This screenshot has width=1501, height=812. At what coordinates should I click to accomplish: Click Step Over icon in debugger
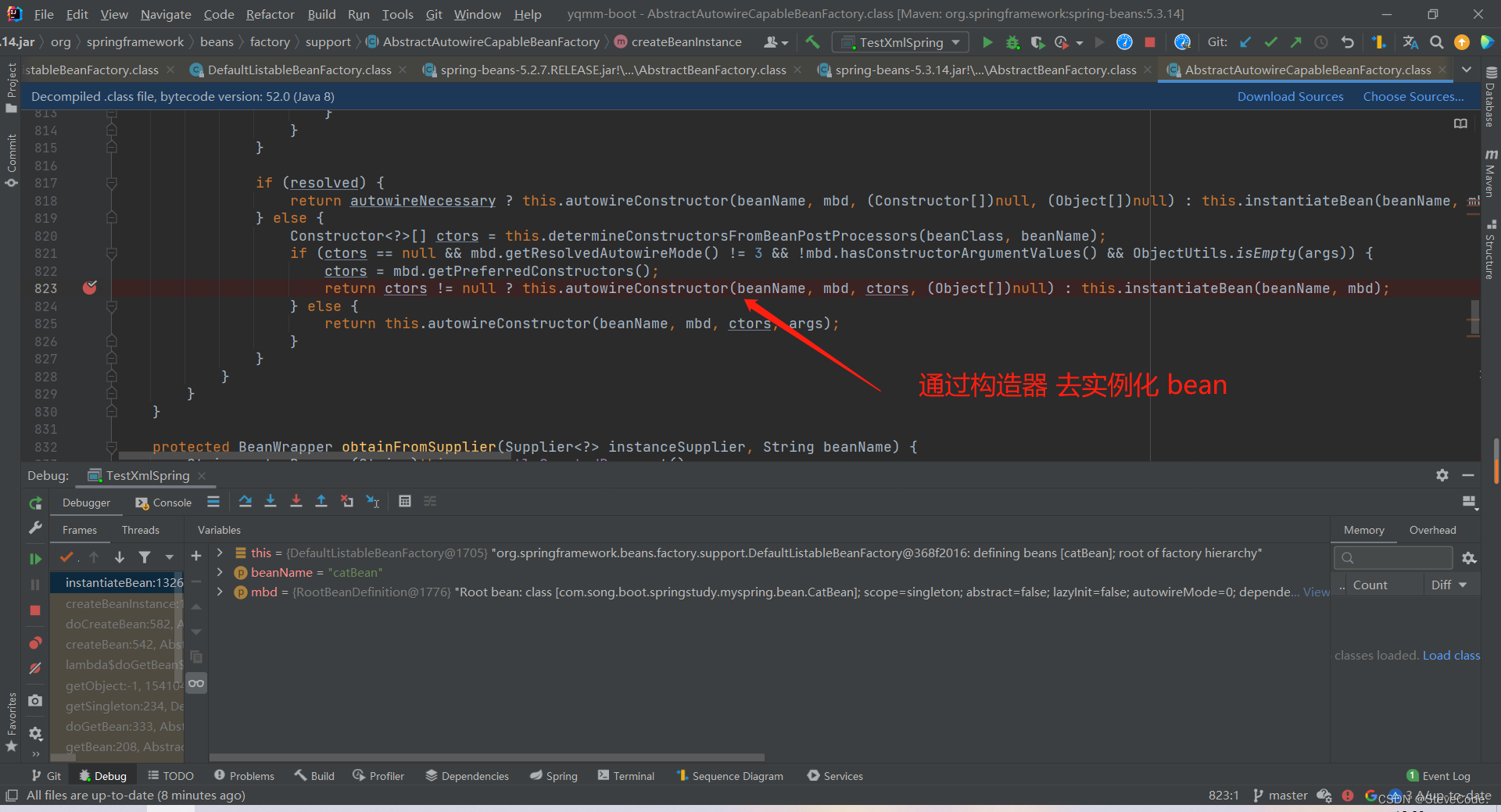(245, 502)
